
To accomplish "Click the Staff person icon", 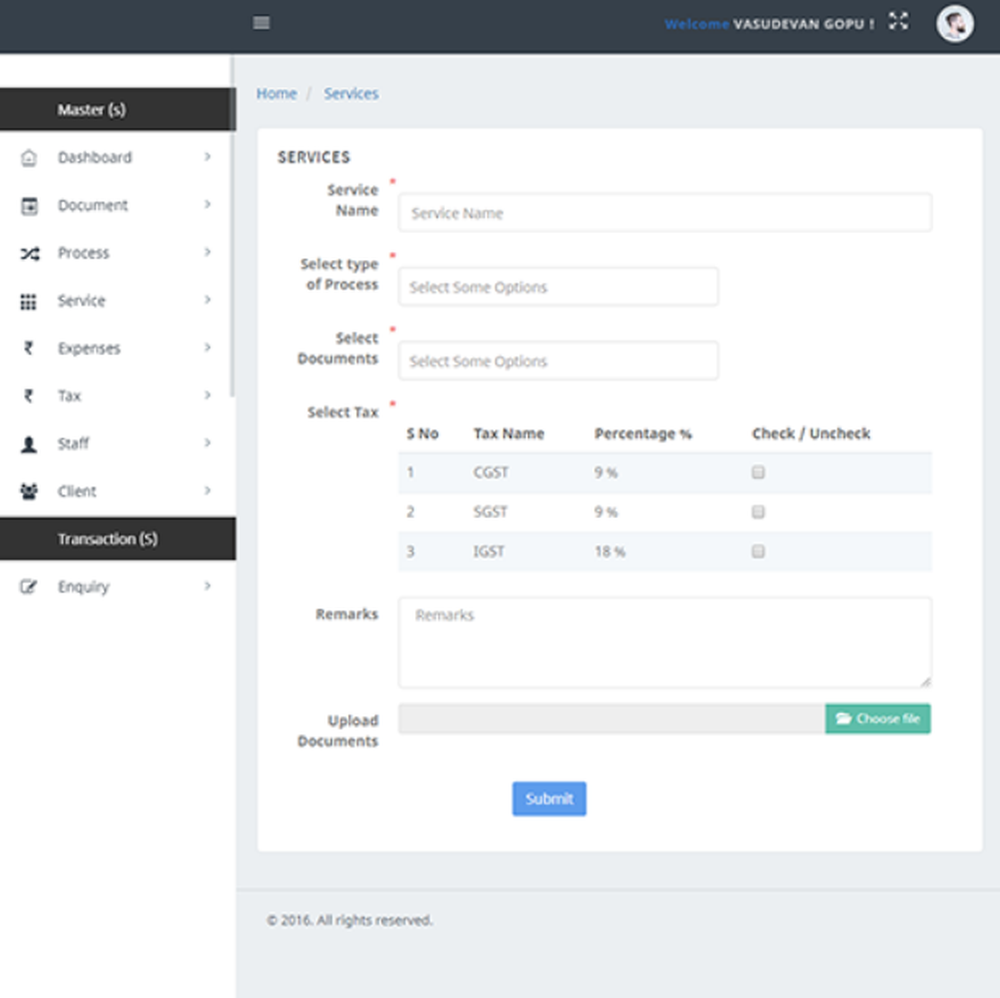I will pyautogui.click(x=28, y=444).
